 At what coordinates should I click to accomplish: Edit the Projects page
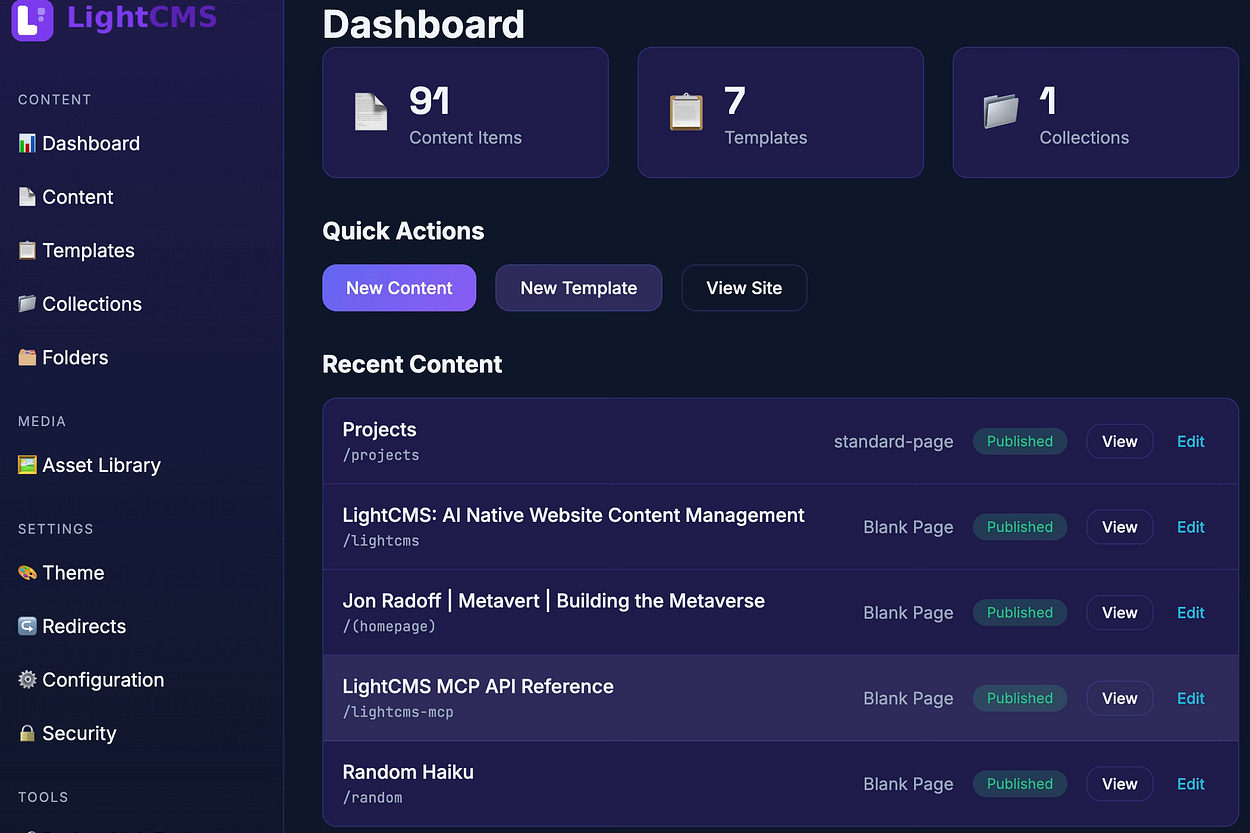(x=1191, y=441)
